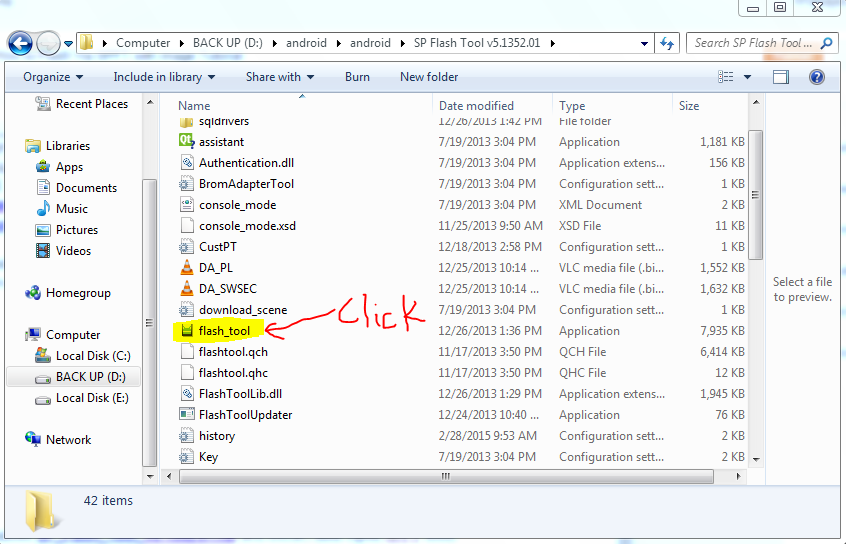Click the CustPT settings file icon
The height and width of the screenshot is (544, 846).
pos(186,247)
